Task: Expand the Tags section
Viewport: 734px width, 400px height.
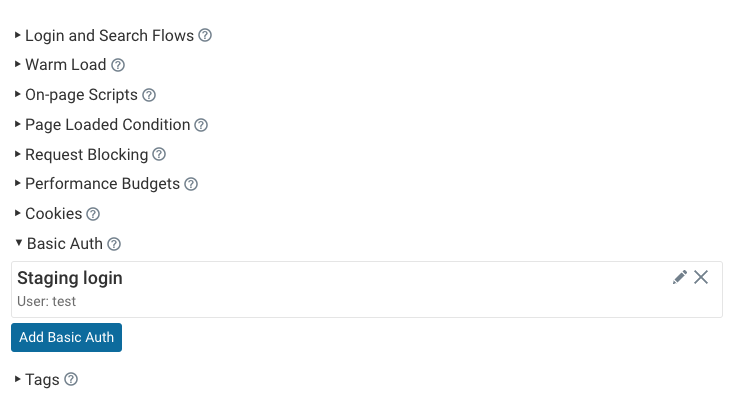Action: [x=42, y=379]
